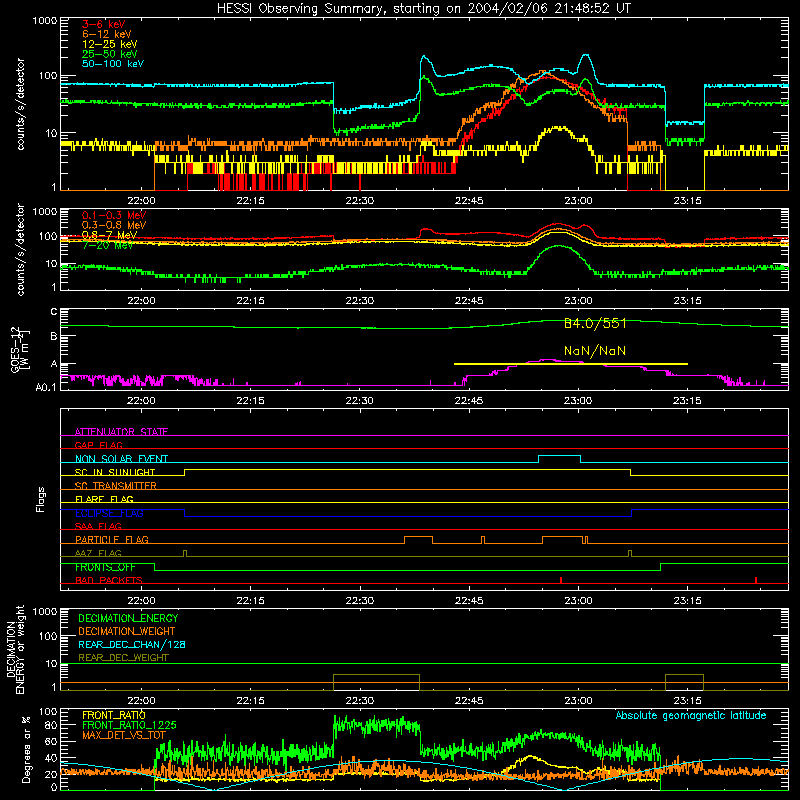Image resolution: width=800 pixels, height=800 pixels.
Task: Click the 0.3-0.8 MeV legend label
Action: coord(114,225)
